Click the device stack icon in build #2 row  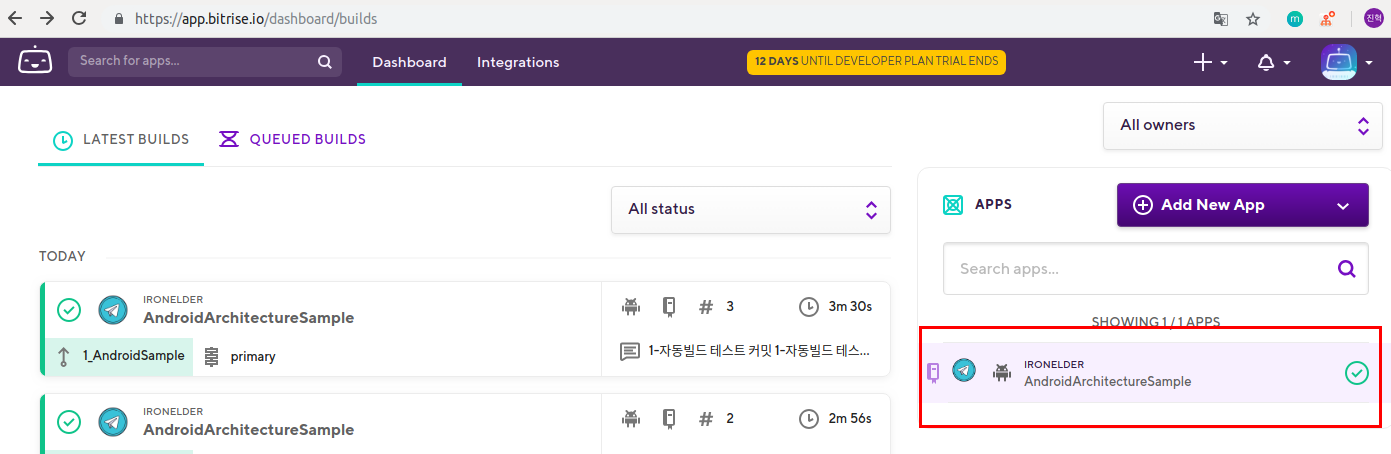(669, 418)
